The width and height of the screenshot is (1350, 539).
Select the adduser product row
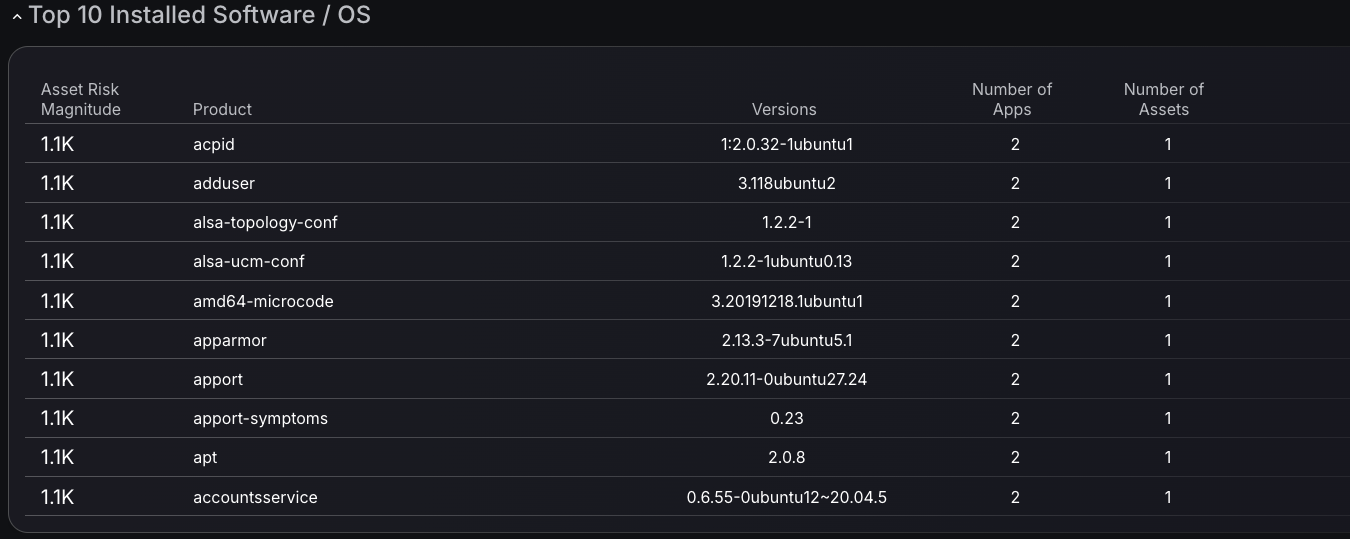tap(686, 183)
